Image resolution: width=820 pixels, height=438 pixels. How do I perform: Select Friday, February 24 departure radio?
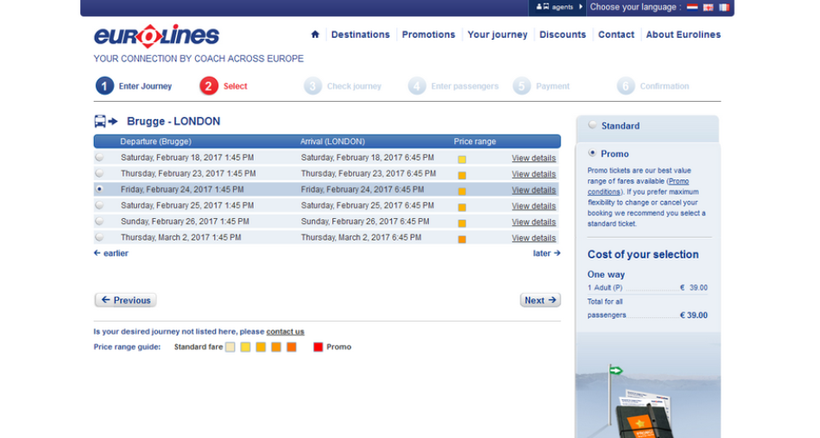(99, 189)
